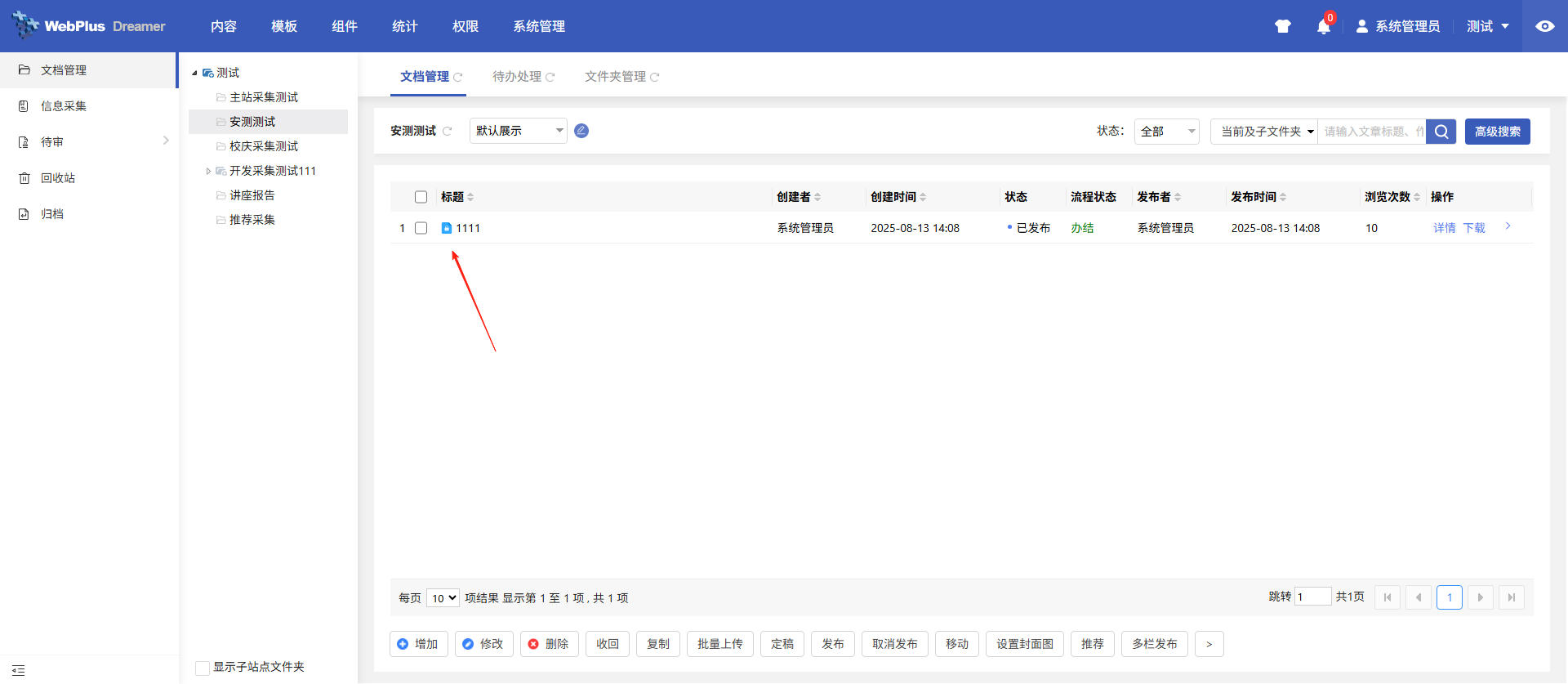1568x684 pixels.
Task: Click the refresh icon beside 安测测试 title
Action: [x=447, y=131]
